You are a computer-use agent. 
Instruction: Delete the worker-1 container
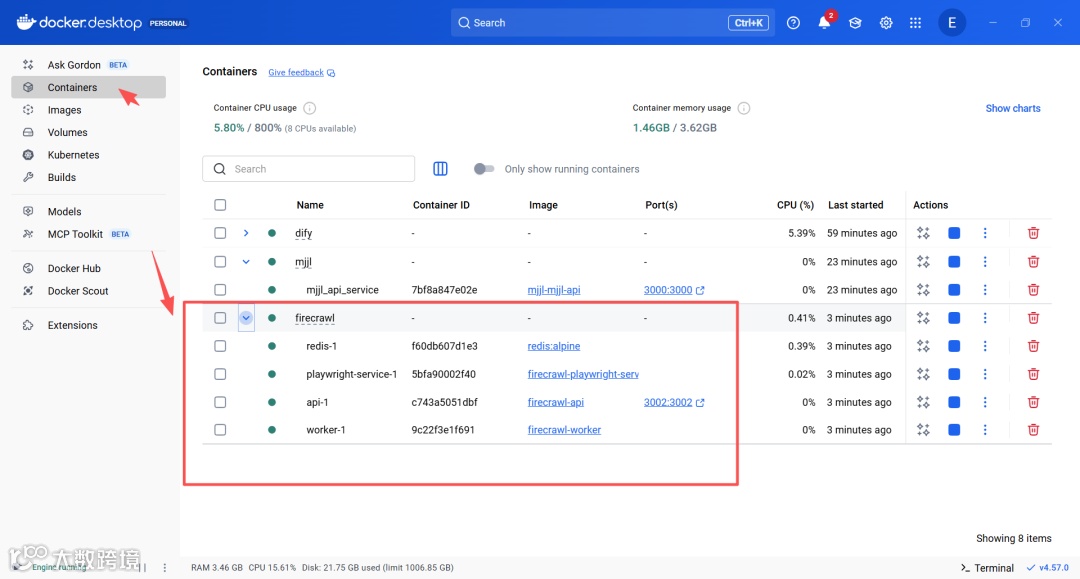1033,430
